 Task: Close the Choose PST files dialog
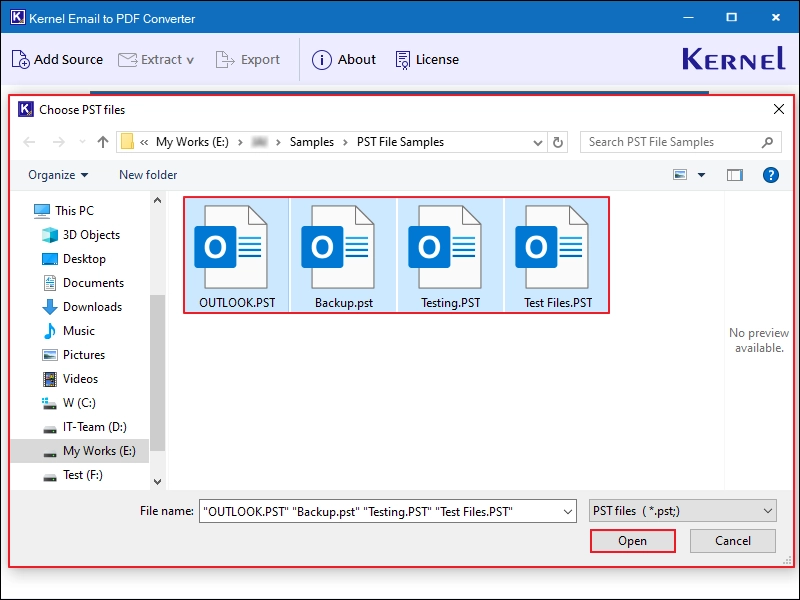coord(779,109)
